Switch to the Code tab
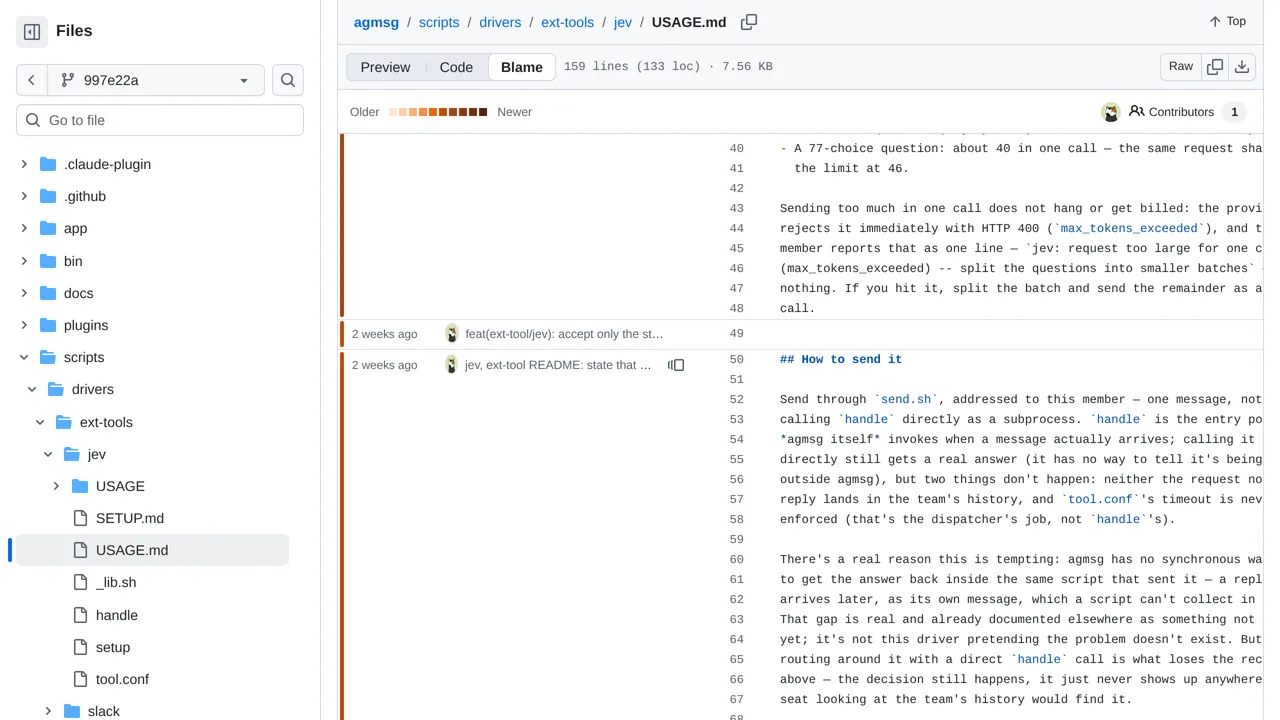Image resolution: width=1280 pixels, height=720 pixels. pos(456,67)
